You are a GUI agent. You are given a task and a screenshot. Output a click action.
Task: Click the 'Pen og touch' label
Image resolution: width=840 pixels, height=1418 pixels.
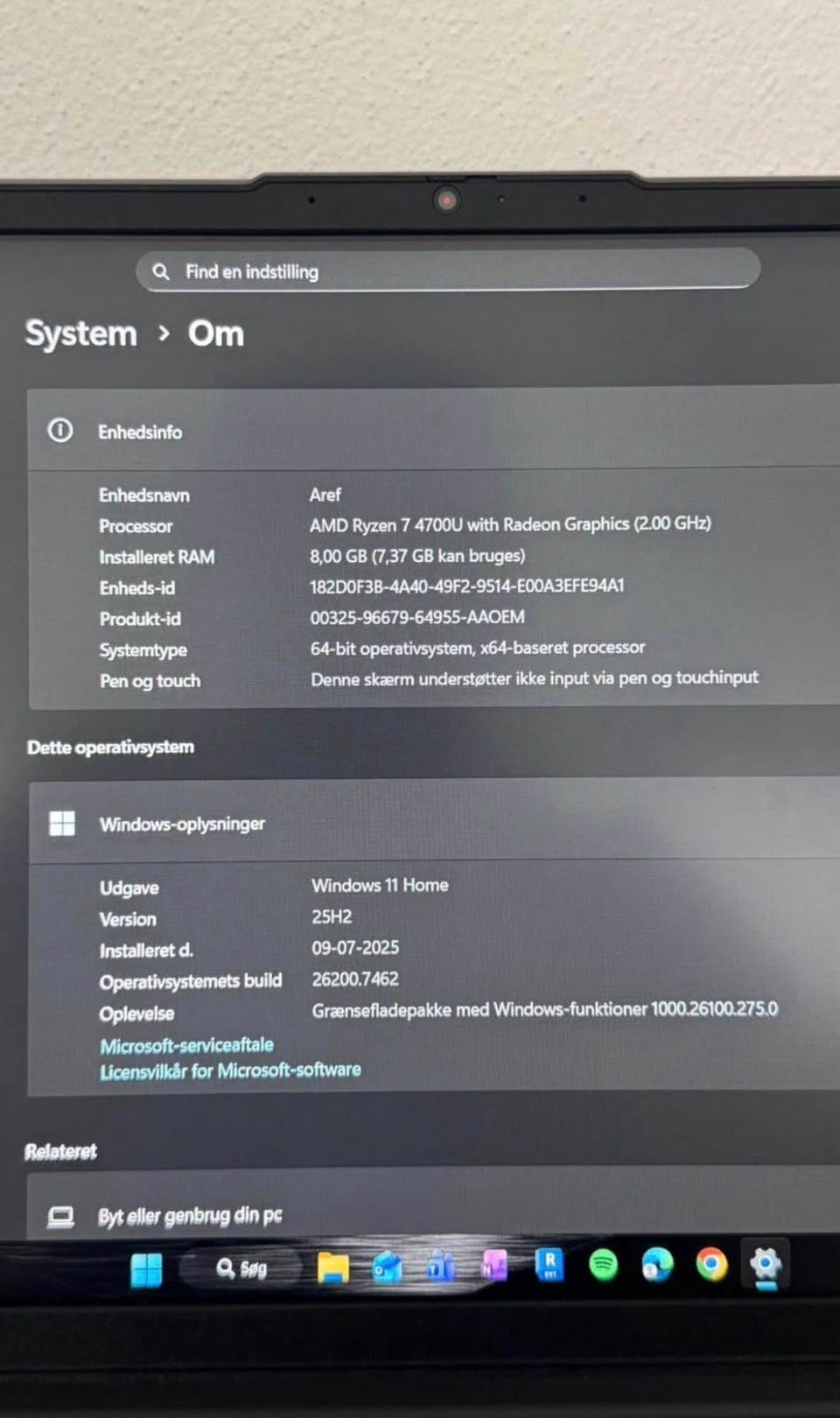pyautogui.click(x=150, y=681)
